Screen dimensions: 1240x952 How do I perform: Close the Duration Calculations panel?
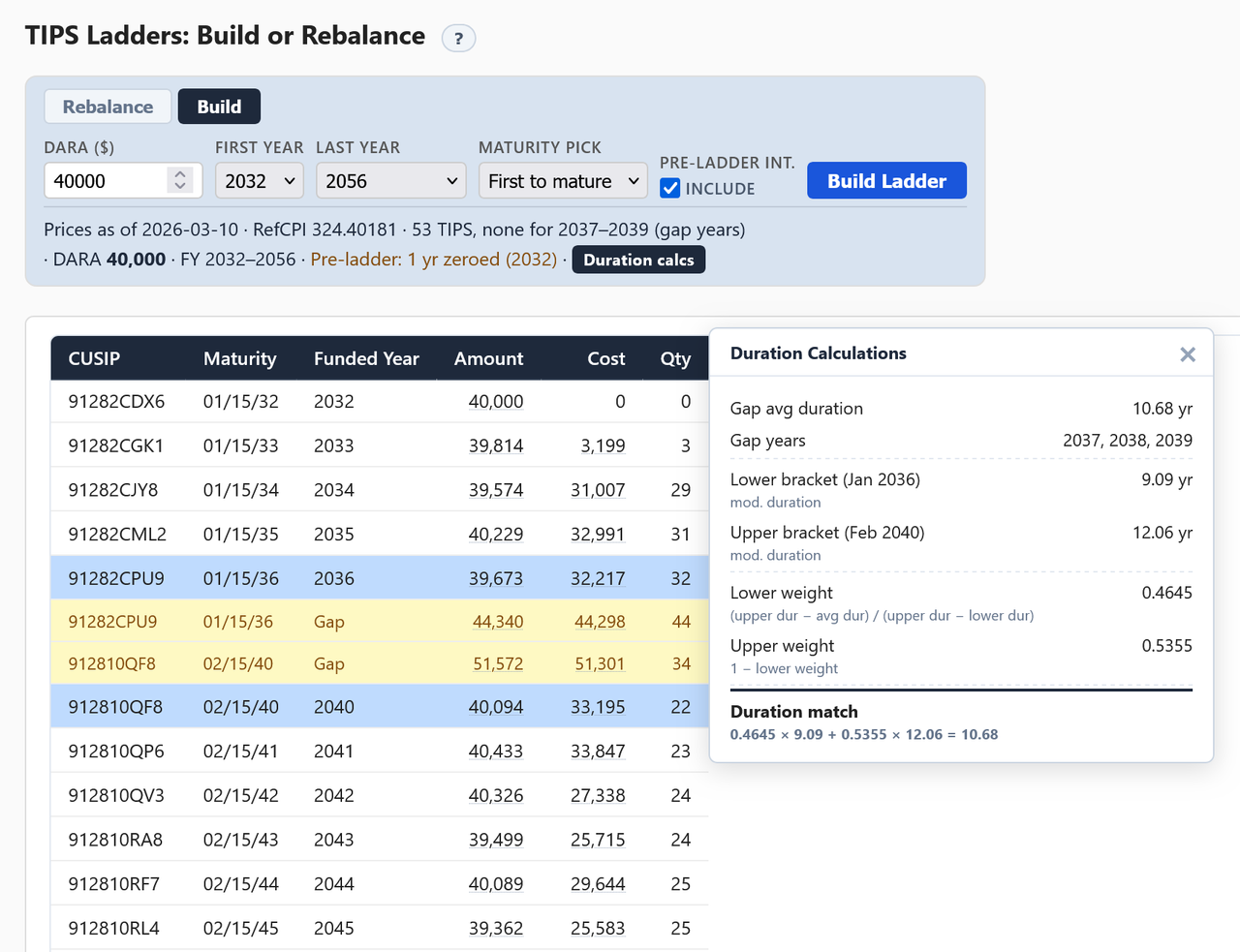coord(1188,354)
